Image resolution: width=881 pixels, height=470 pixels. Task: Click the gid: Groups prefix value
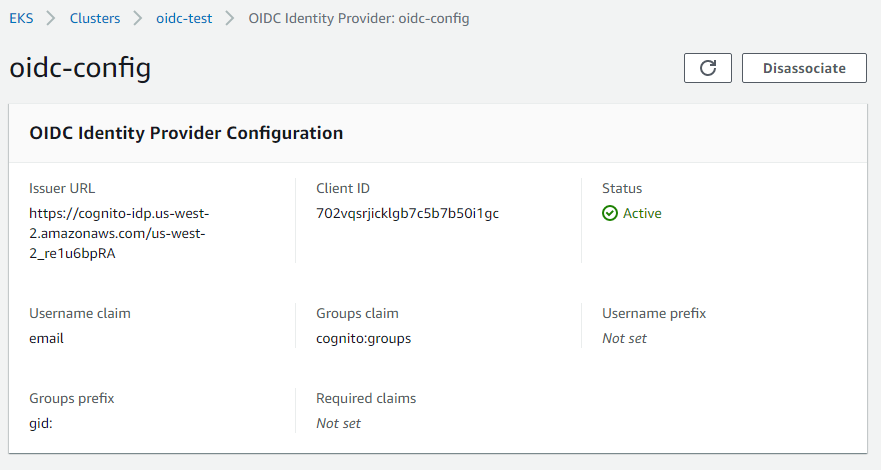41,423
